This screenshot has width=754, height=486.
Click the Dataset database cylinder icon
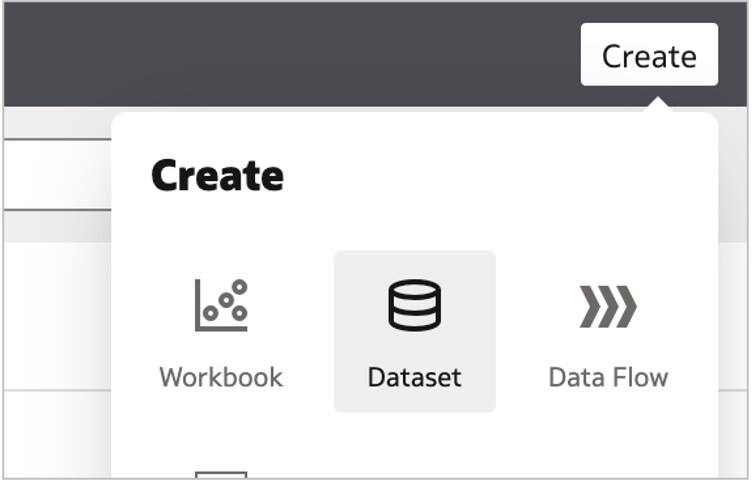click(x=414, y=305)
